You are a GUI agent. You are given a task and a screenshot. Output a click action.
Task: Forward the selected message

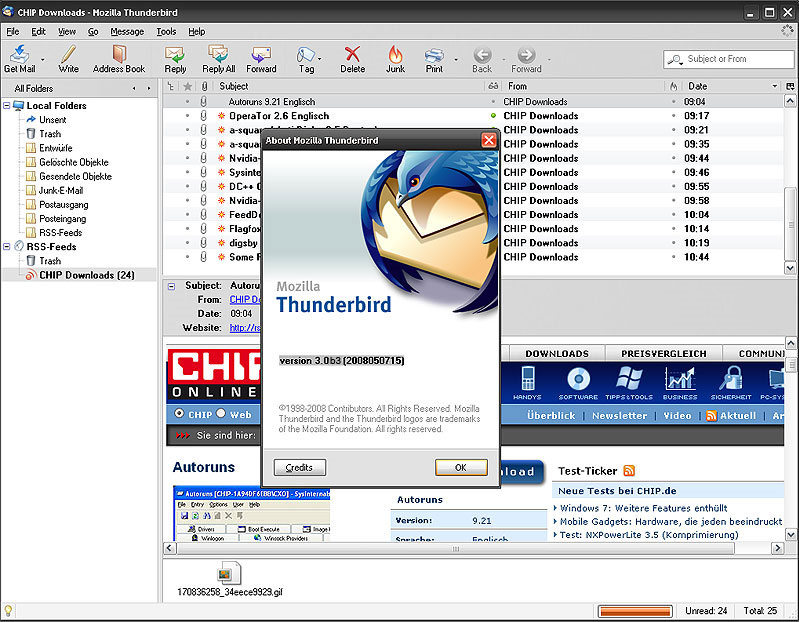tap(261, 54)
